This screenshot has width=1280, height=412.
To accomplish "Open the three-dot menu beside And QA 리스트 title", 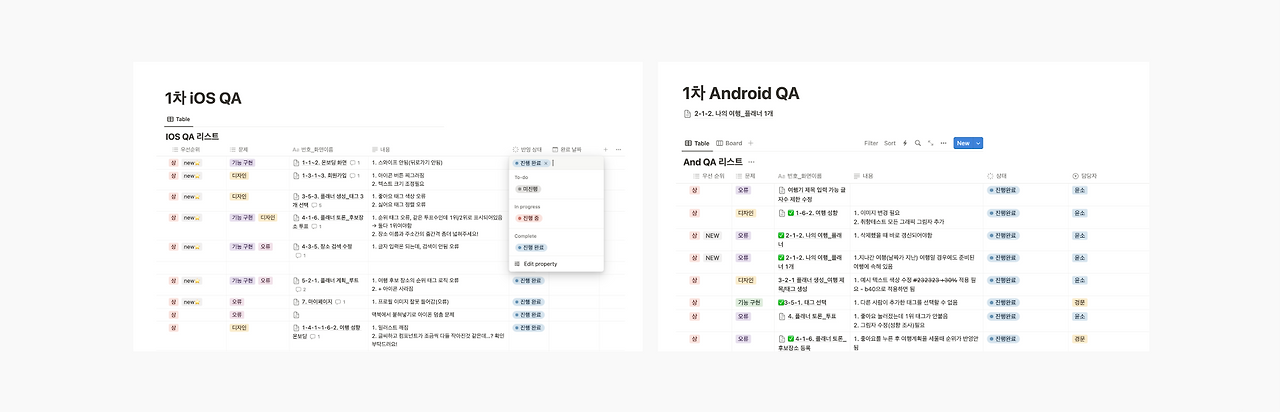I will coord(751,161).
